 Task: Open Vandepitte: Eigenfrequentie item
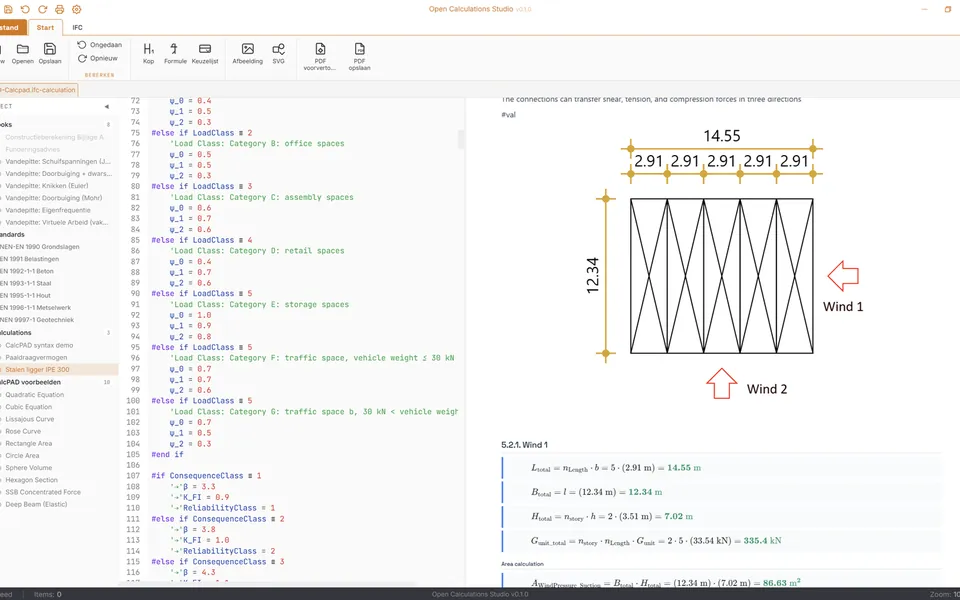click(48, 210)
